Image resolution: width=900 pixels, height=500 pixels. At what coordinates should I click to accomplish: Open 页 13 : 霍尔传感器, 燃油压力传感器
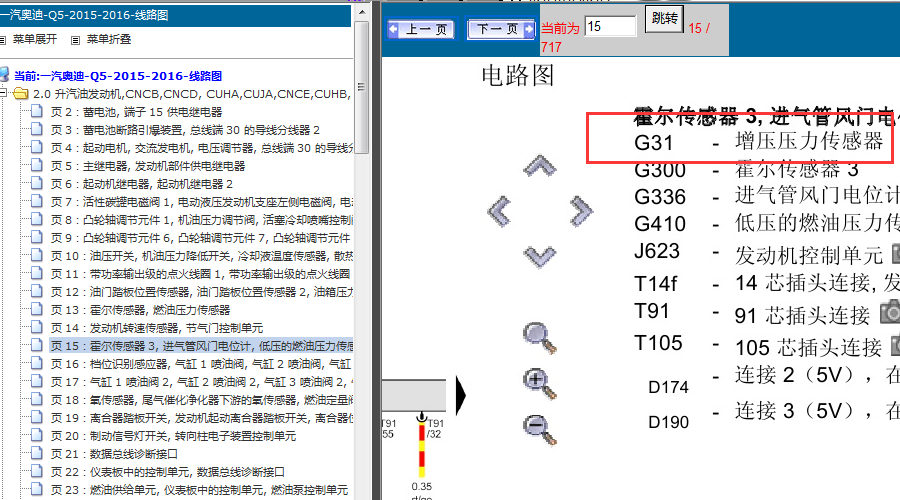pos(140,310)
